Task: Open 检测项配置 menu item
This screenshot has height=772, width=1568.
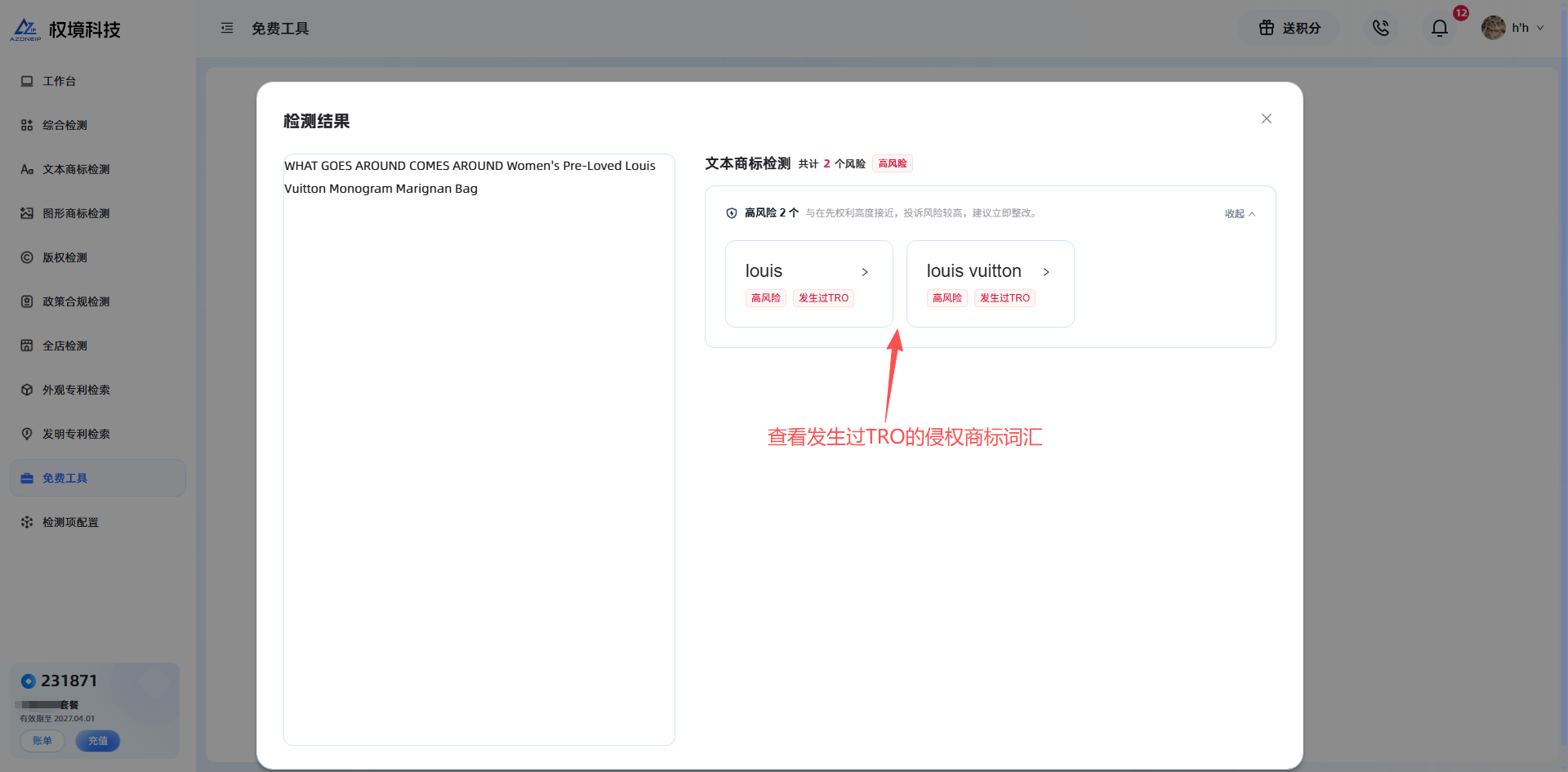Action: click(98, 522)
